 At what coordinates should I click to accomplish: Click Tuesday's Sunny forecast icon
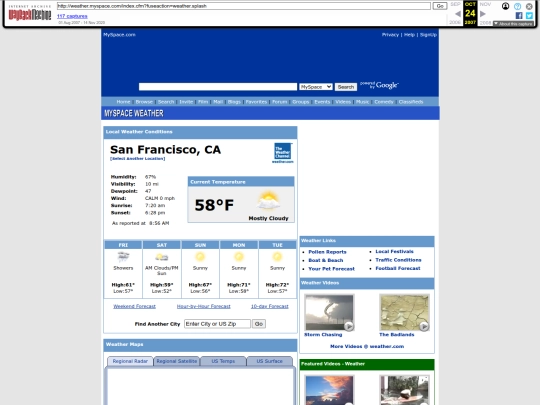pos(277,257)
